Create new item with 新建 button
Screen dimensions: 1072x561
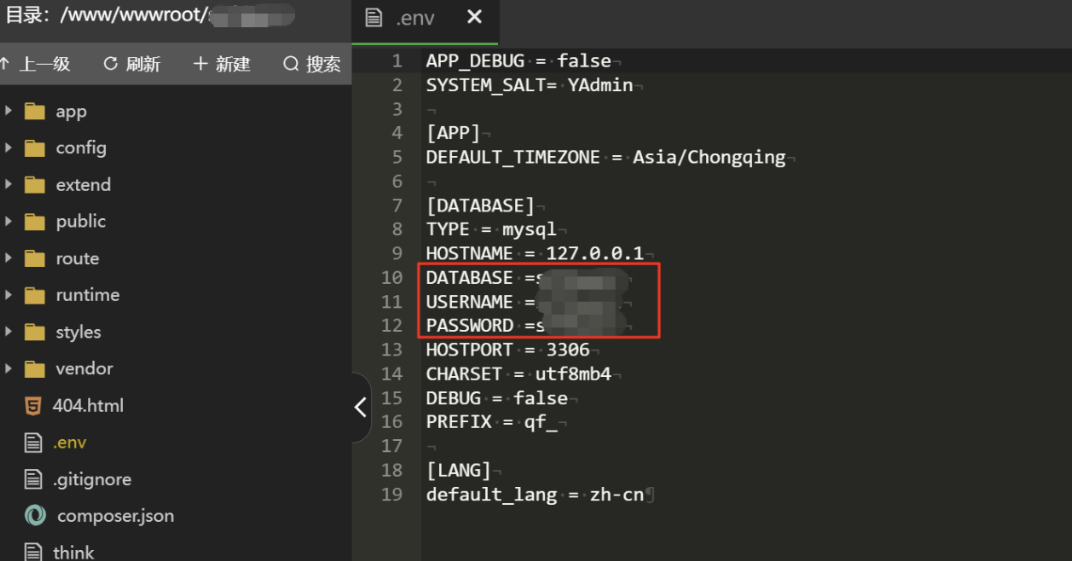pyautogui.click(x=221, y=64)
